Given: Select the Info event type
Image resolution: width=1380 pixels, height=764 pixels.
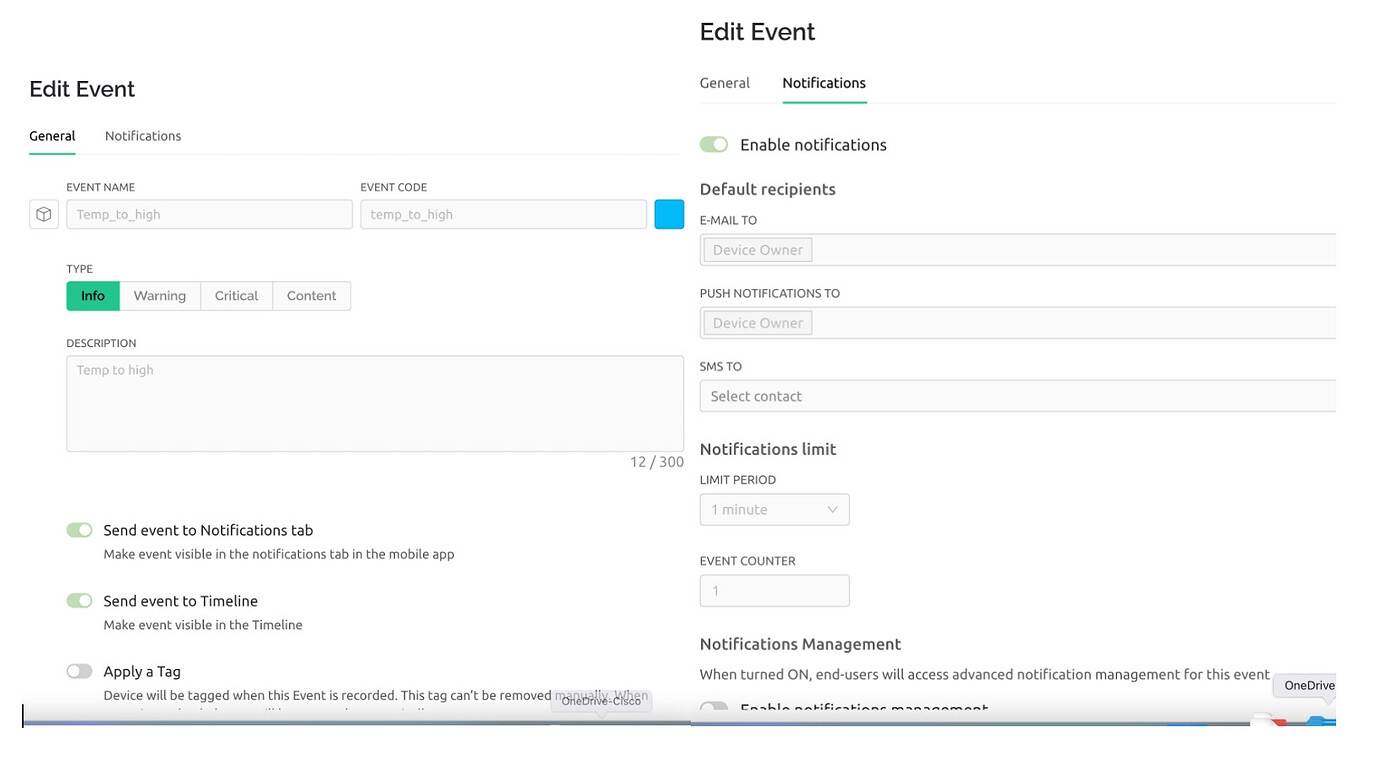Looking at the screenshot, I should [93, 296].
